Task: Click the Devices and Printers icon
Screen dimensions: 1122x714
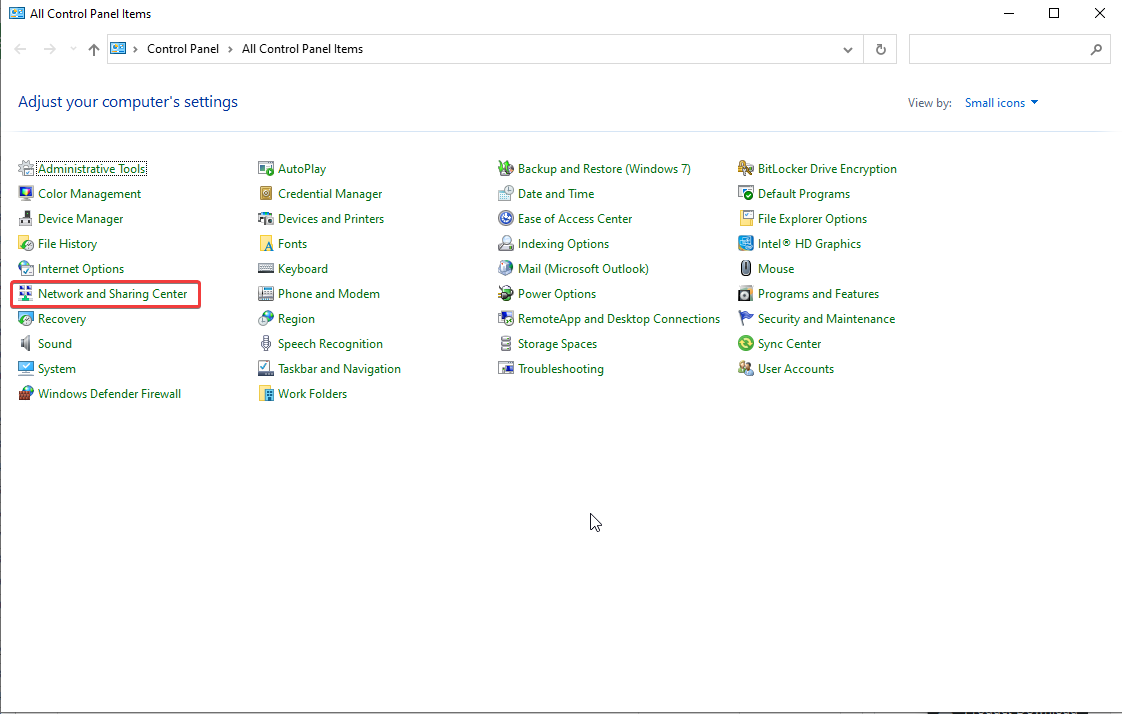Action: pyautogui.click(x=266, y=219)
